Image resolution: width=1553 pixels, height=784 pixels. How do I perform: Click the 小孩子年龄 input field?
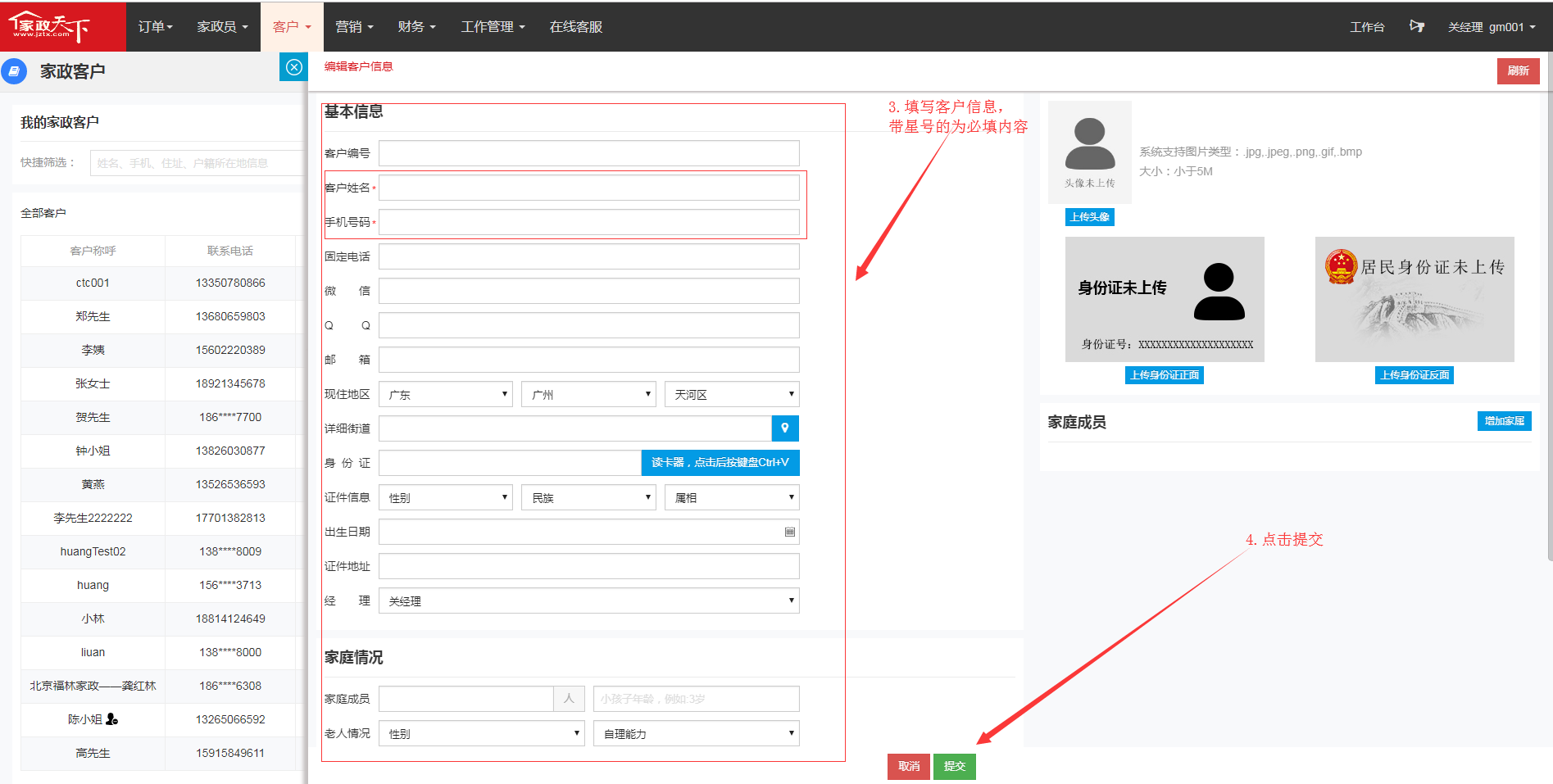pyautogui.click(x=697, y=699)
